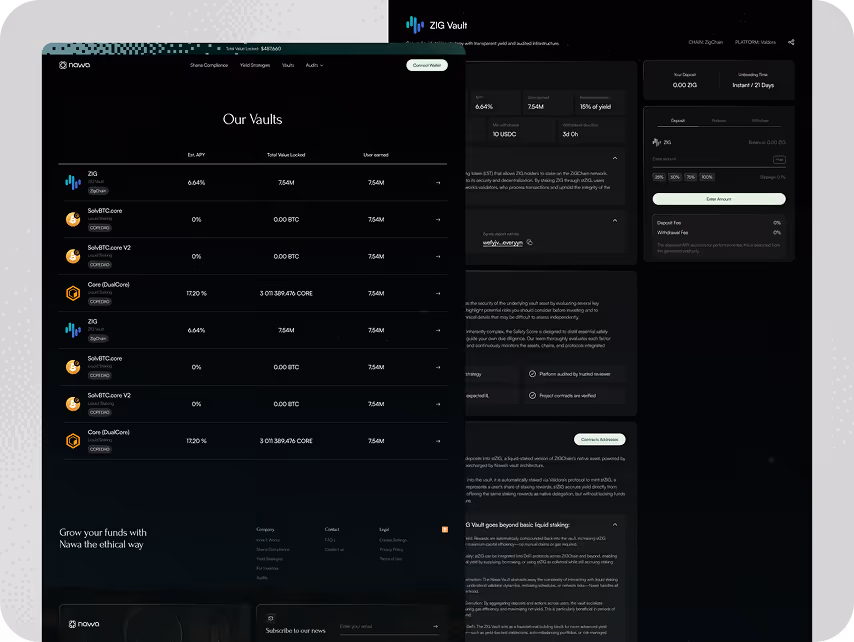Click the upper ZIG row's blue bars token icon
854x642 pixels.
tap(73, 182)
